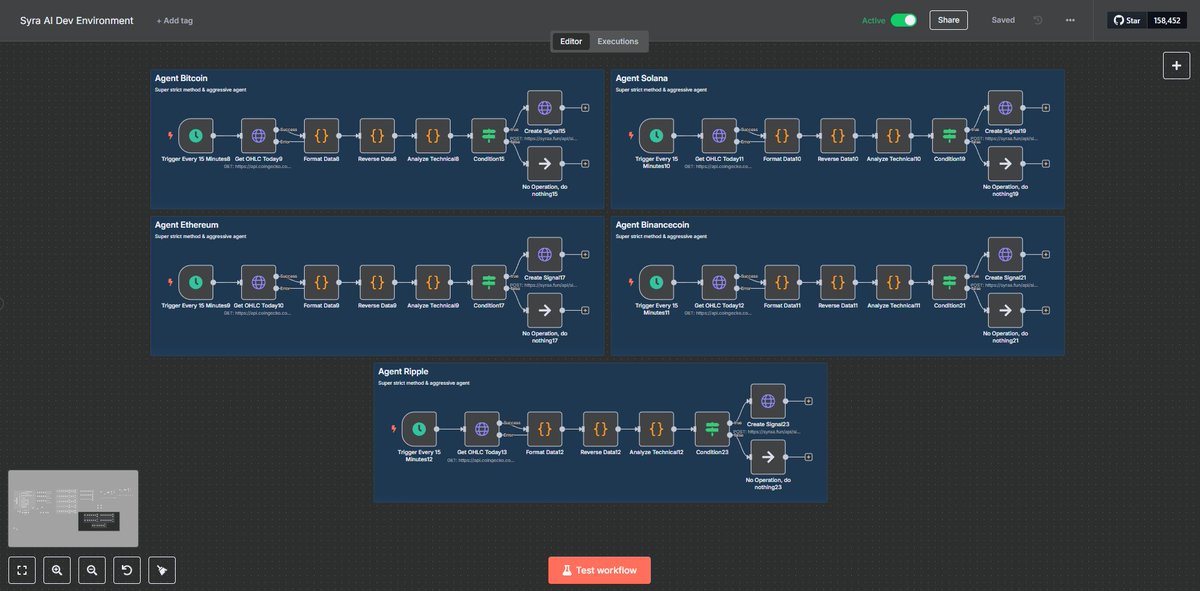The image size is (1200, 591).
Task: Select the Format Data12 node
Action: pyautogui.click(x=544, y=429)
